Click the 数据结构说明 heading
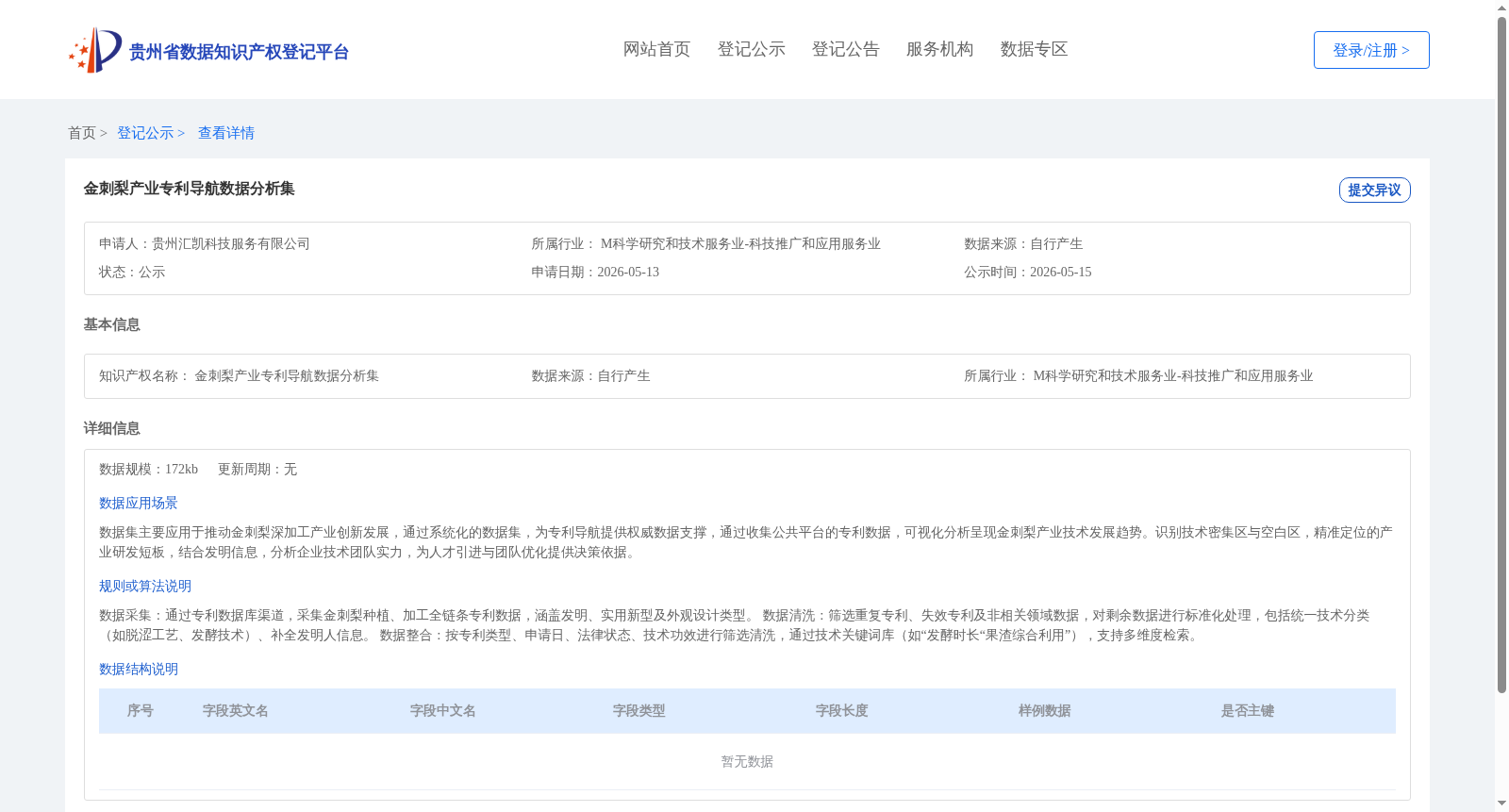Viewport: 1509px width, 812px height. [x=139, y=669]
